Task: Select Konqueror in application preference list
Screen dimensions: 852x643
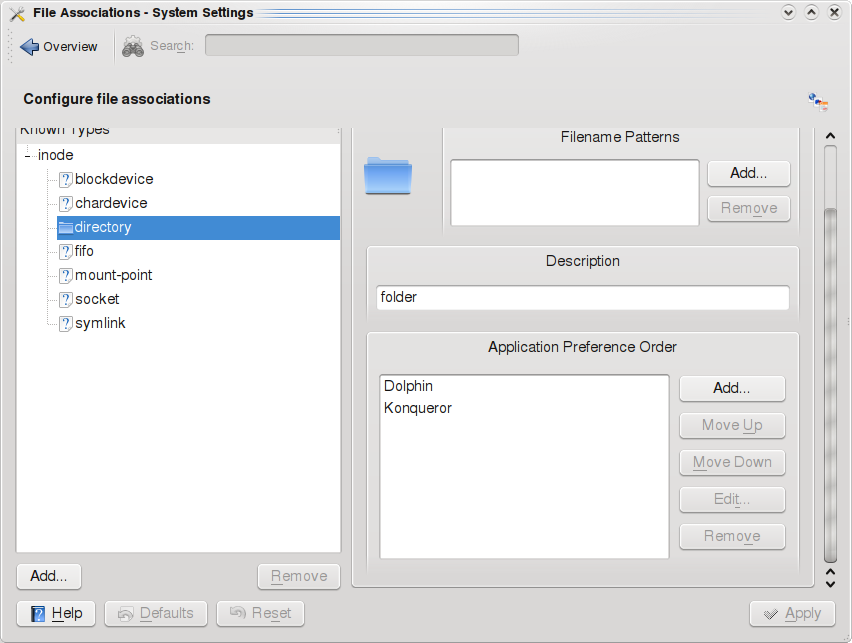Action: coord(418,408)
